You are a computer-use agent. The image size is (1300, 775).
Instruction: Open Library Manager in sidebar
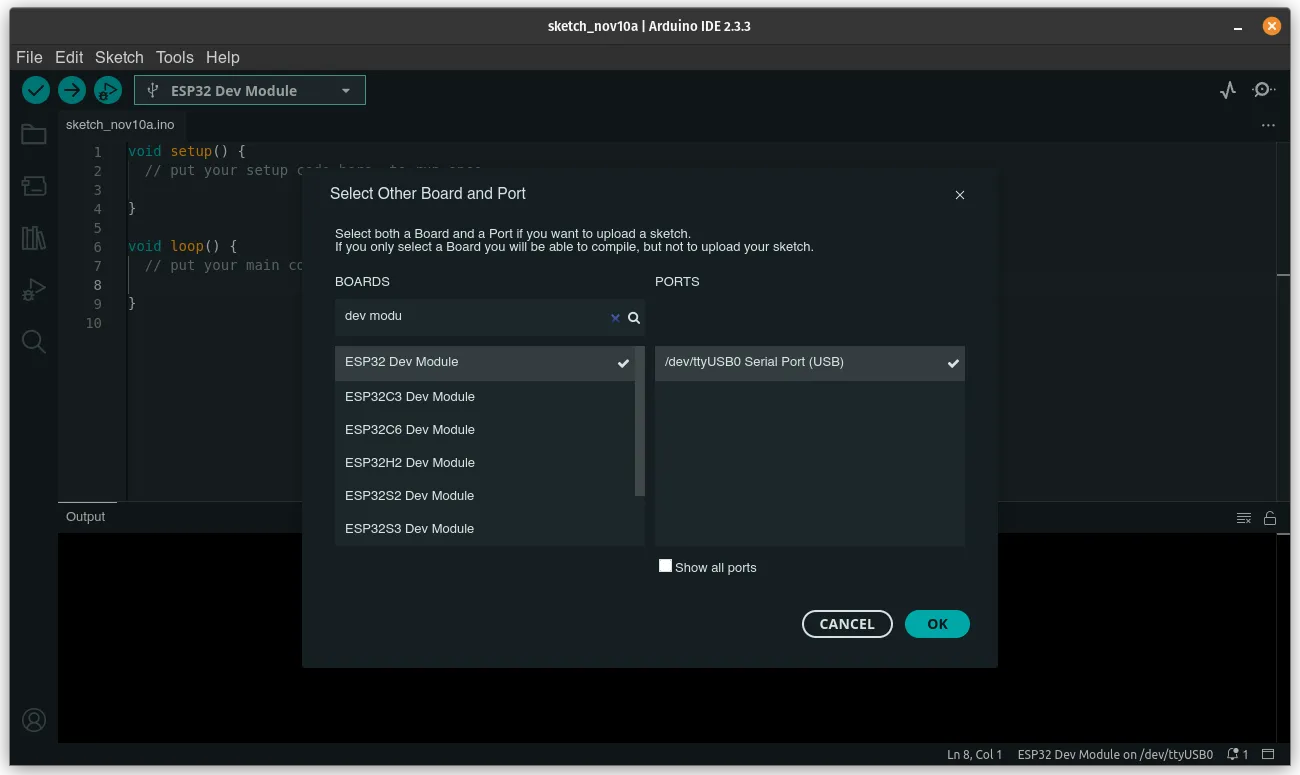pyautogui.click(x=34, y=238)
